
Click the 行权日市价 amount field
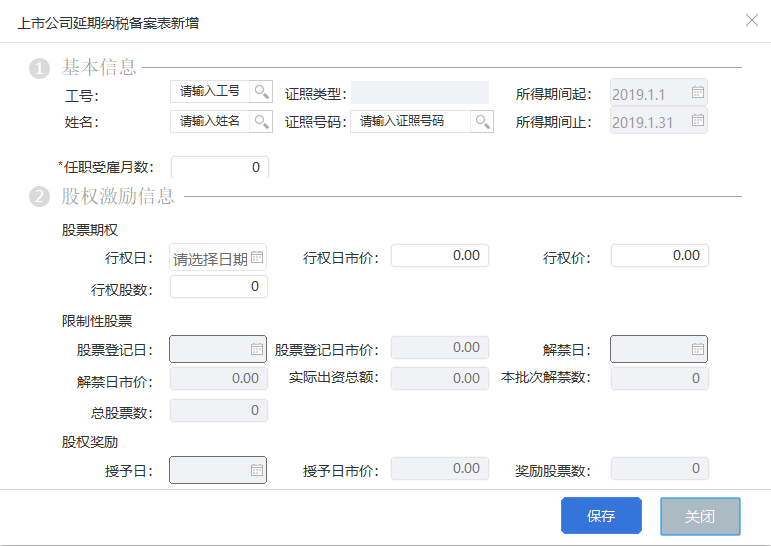coord(440,256)
